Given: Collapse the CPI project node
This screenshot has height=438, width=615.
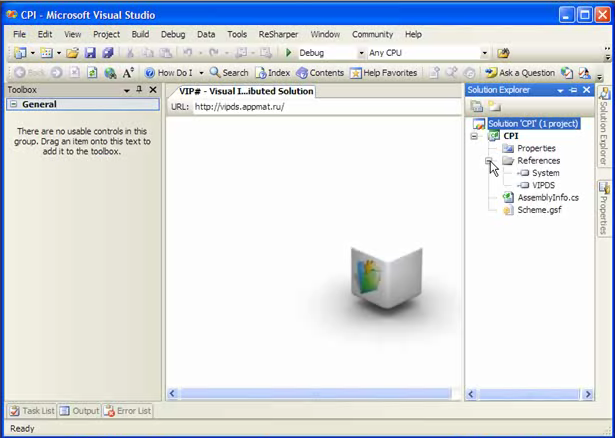Looking at the screenshot, I should [475, 136].
